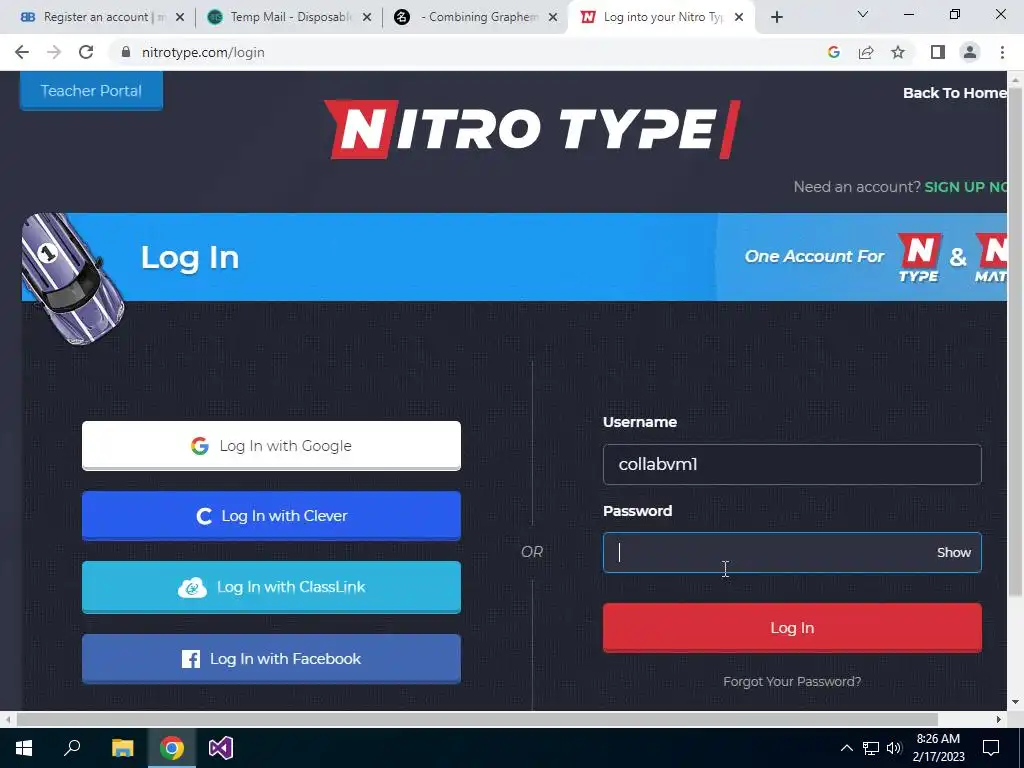Click the share page icon
Screen dimensions: 1024x768
point(866,52)
